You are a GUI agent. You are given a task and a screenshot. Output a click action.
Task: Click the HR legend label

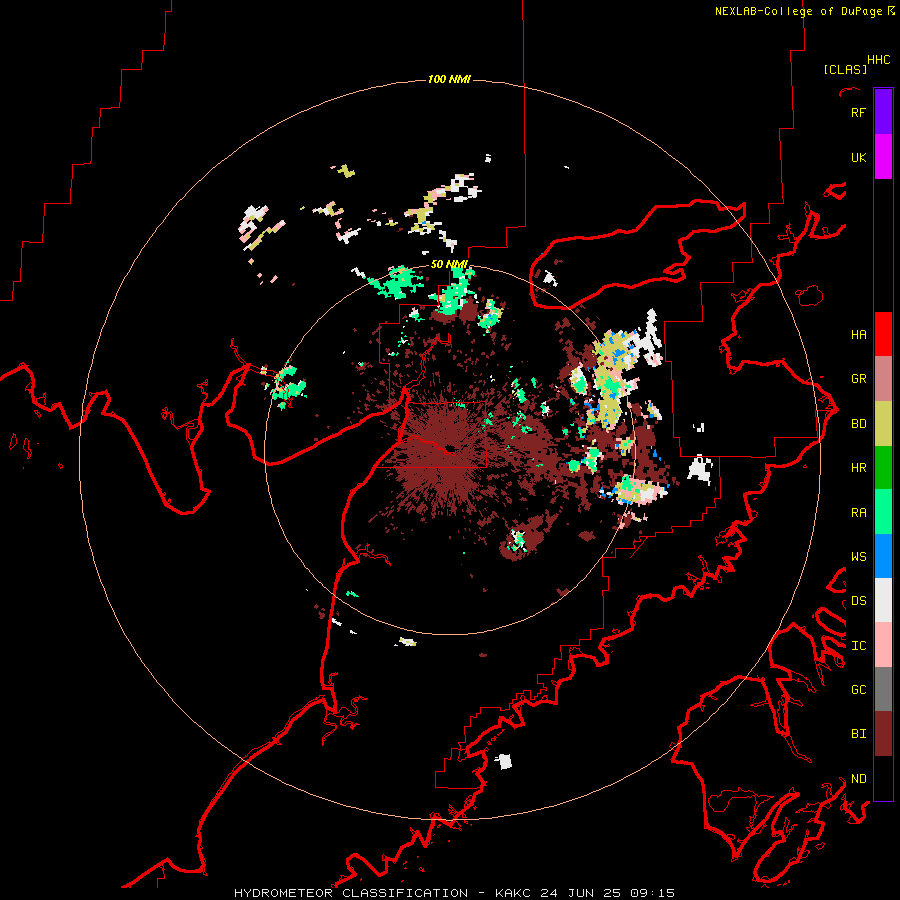pos(858,468)
